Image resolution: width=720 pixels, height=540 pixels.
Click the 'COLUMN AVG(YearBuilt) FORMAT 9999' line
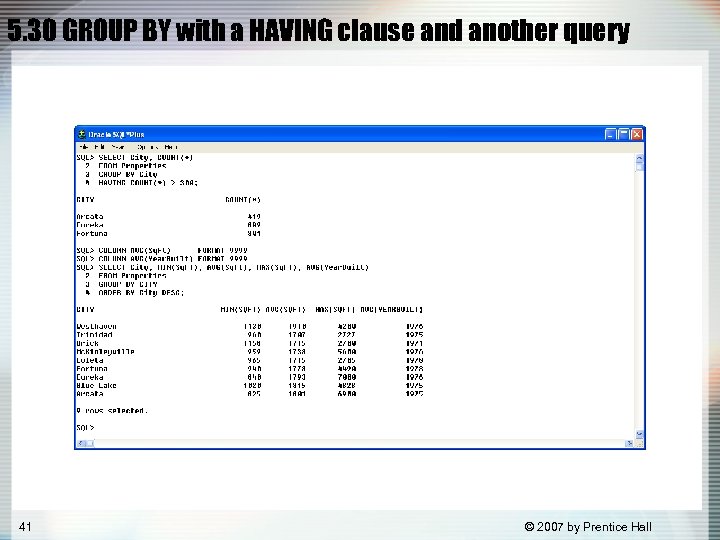[x=173, y=259]
